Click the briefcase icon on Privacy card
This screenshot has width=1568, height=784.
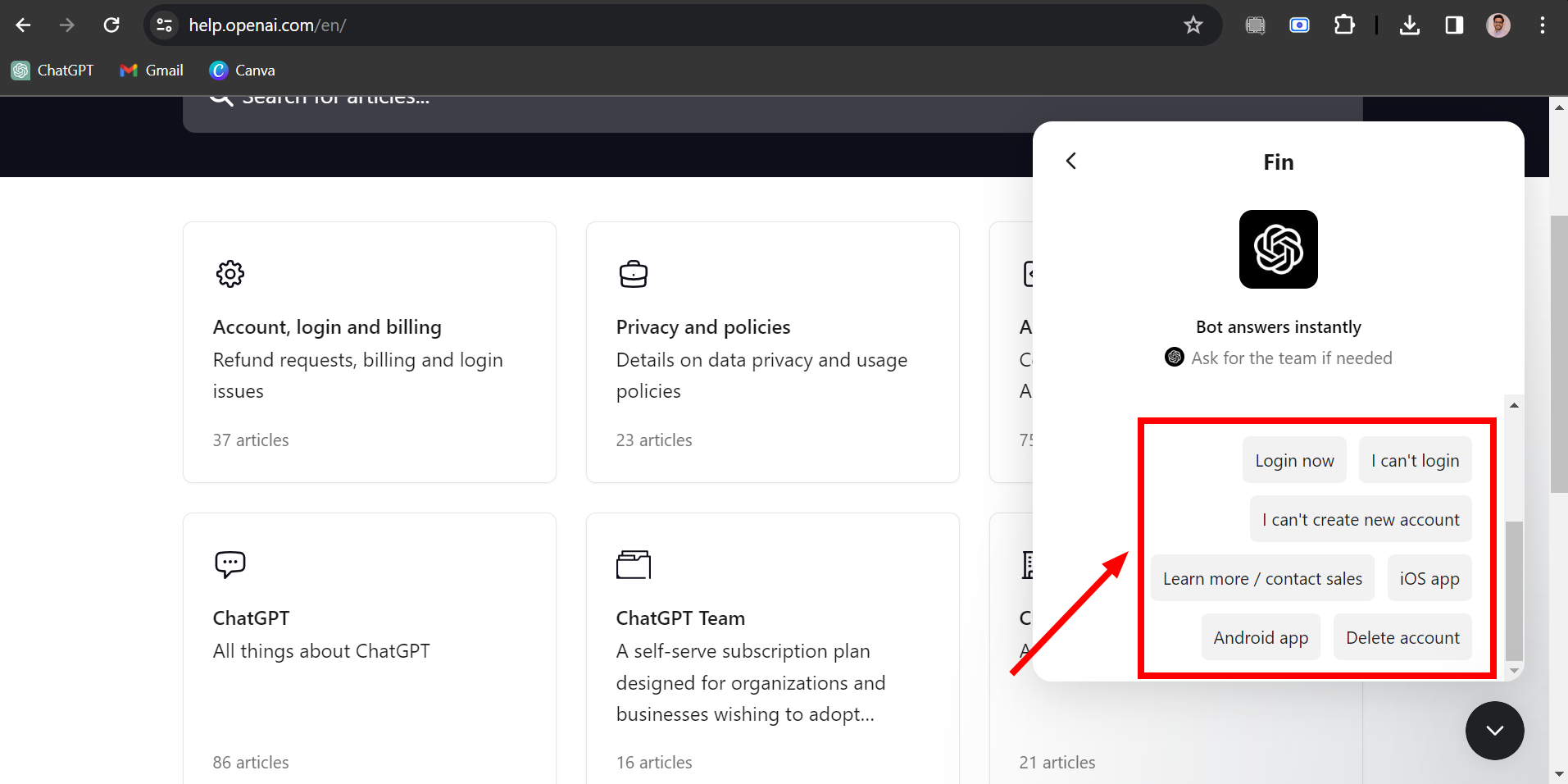click(634, 274)
